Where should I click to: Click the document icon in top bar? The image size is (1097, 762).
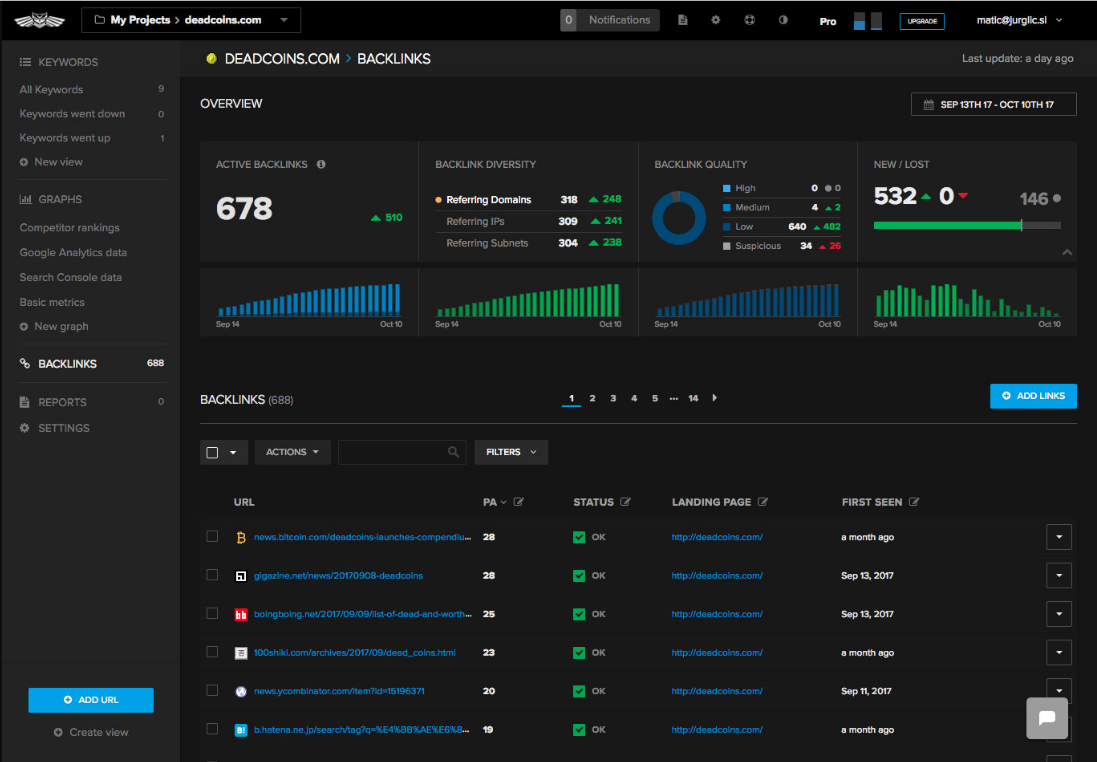[x=683, y=20]
